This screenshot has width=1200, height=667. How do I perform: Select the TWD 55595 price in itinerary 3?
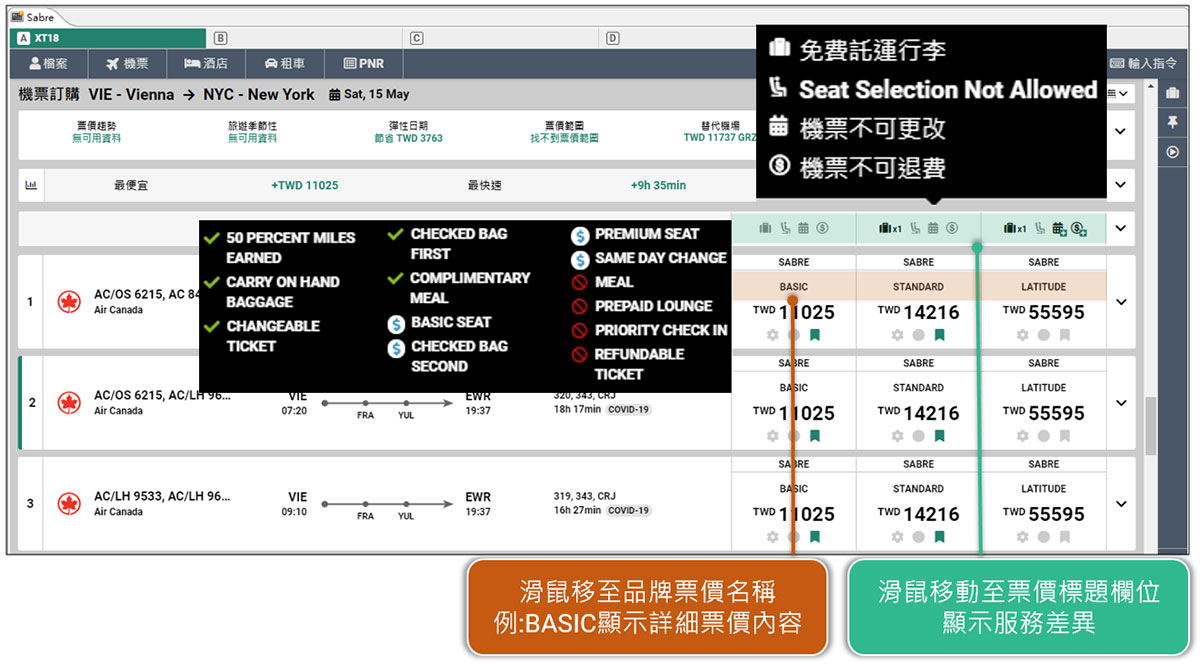pos(1043,514)
